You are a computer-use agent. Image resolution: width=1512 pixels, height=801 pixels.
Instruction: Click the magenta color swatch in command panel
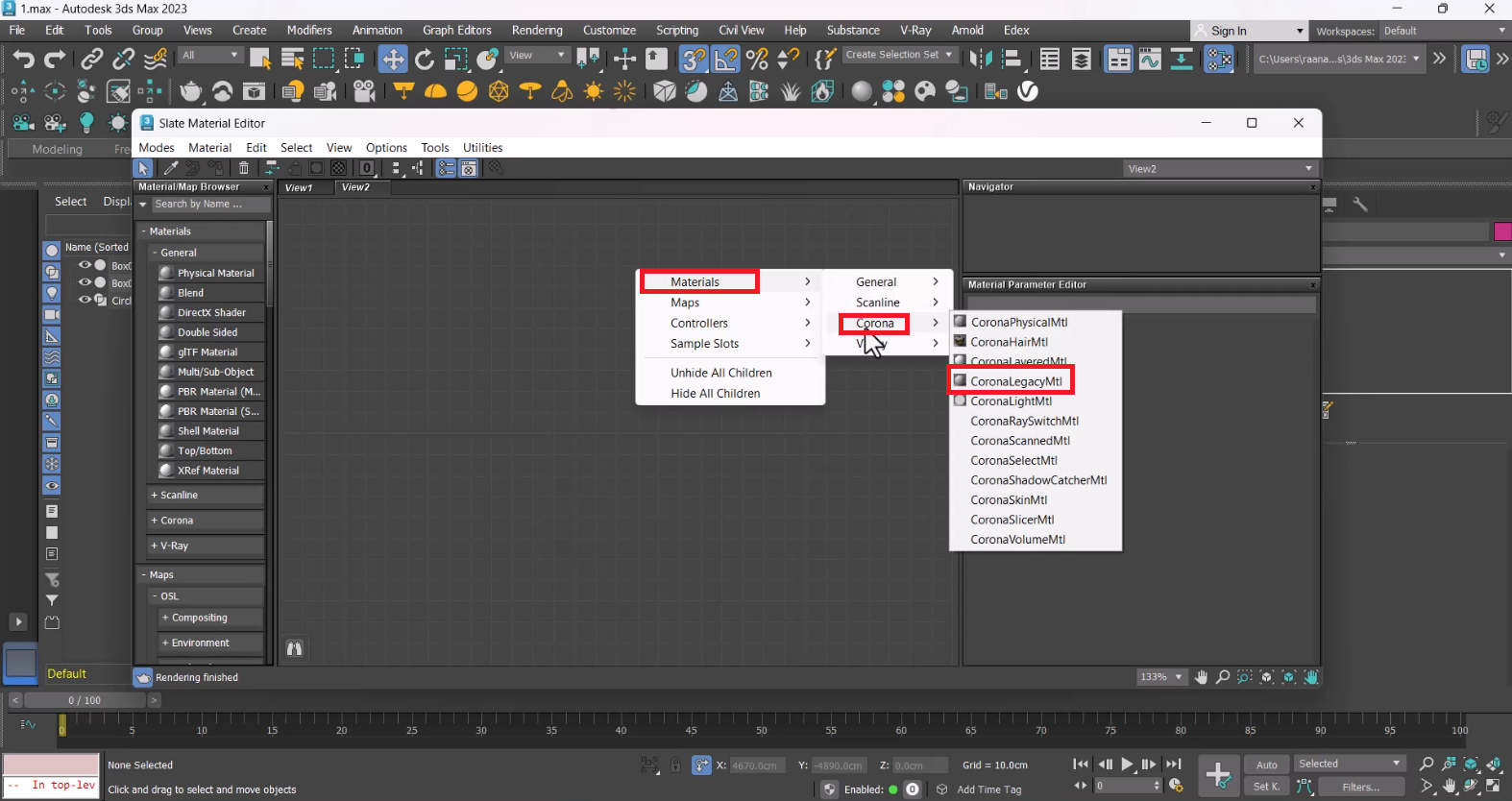[1502, 231]
